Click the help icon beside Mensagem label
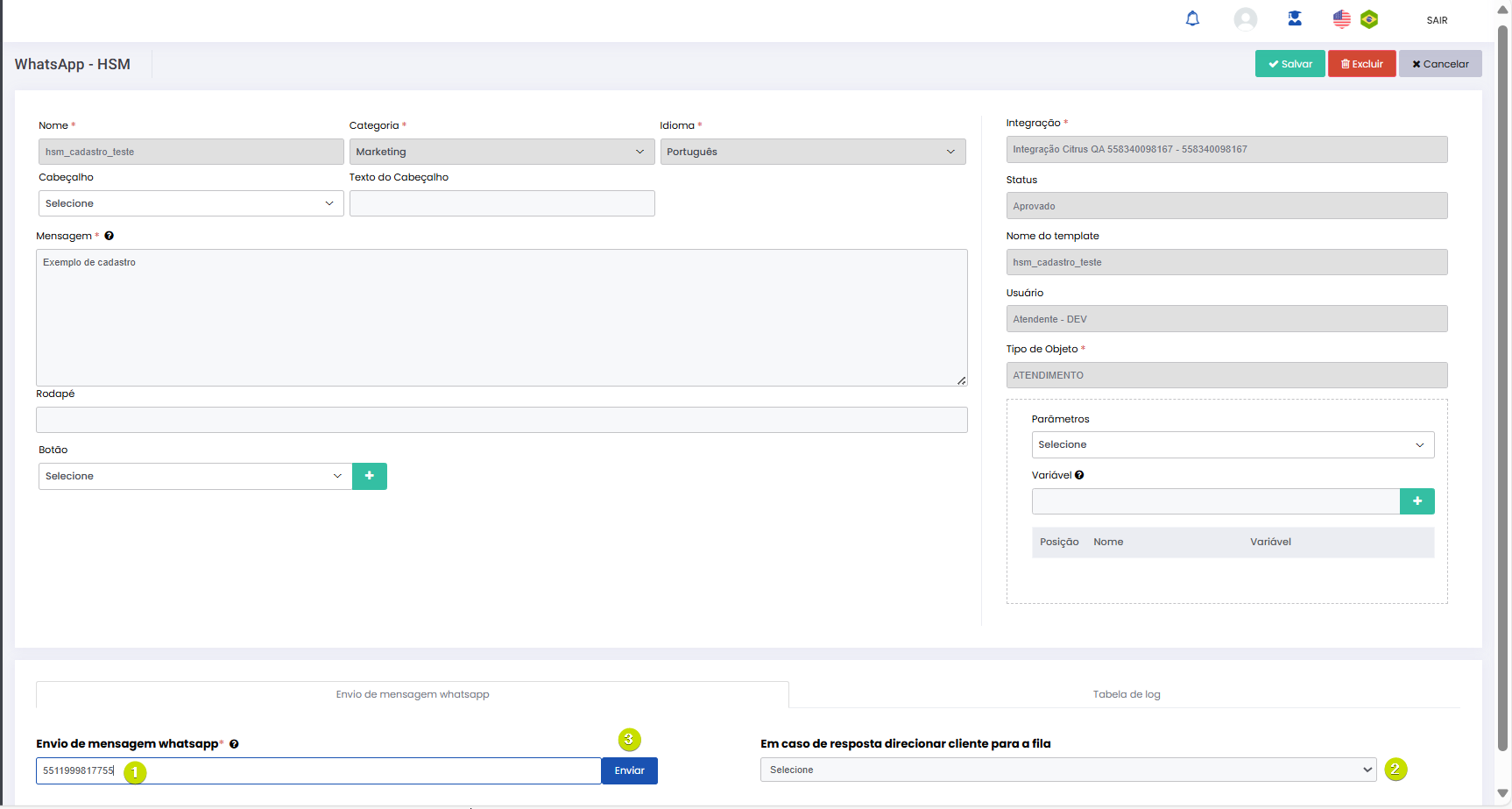This screenshot has width=1512, height=809. click(110, 236)
